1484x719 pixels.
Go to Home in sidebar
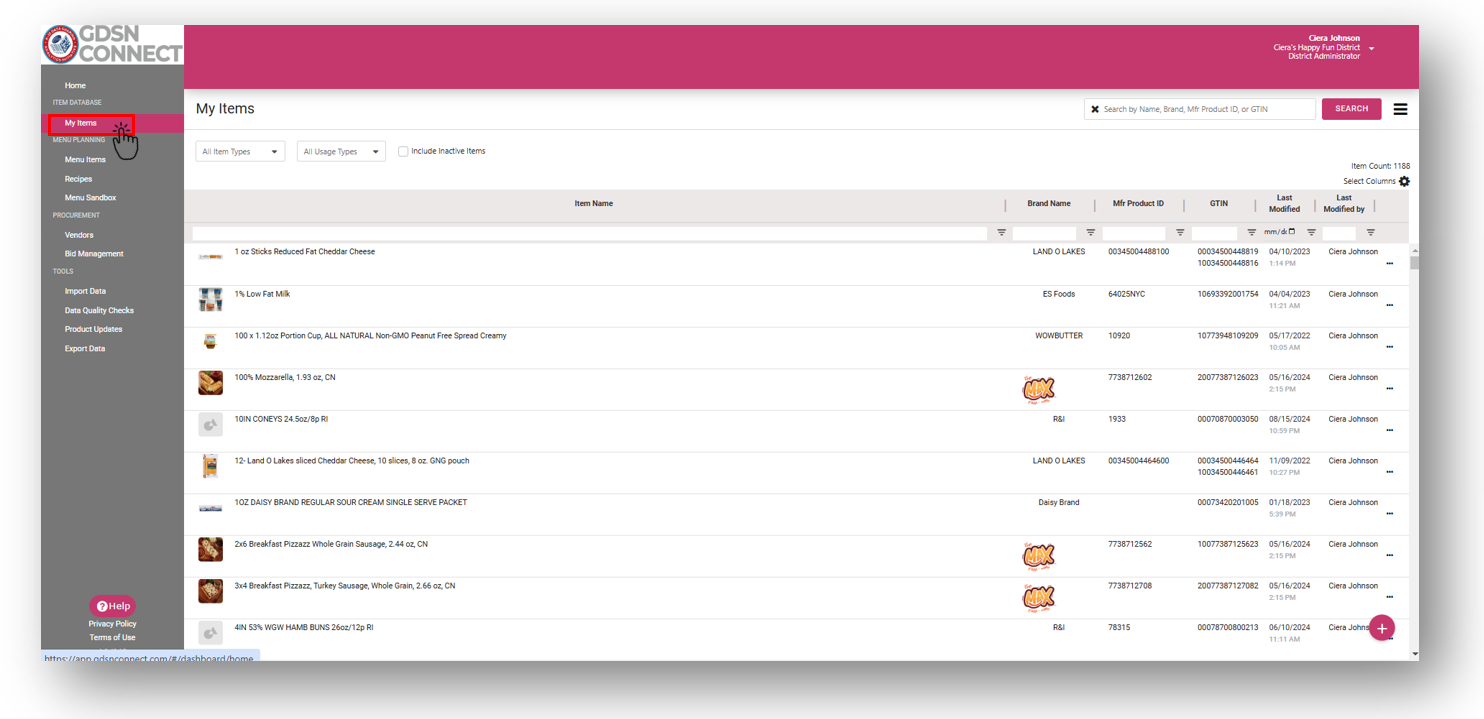(x=75, y=85)
